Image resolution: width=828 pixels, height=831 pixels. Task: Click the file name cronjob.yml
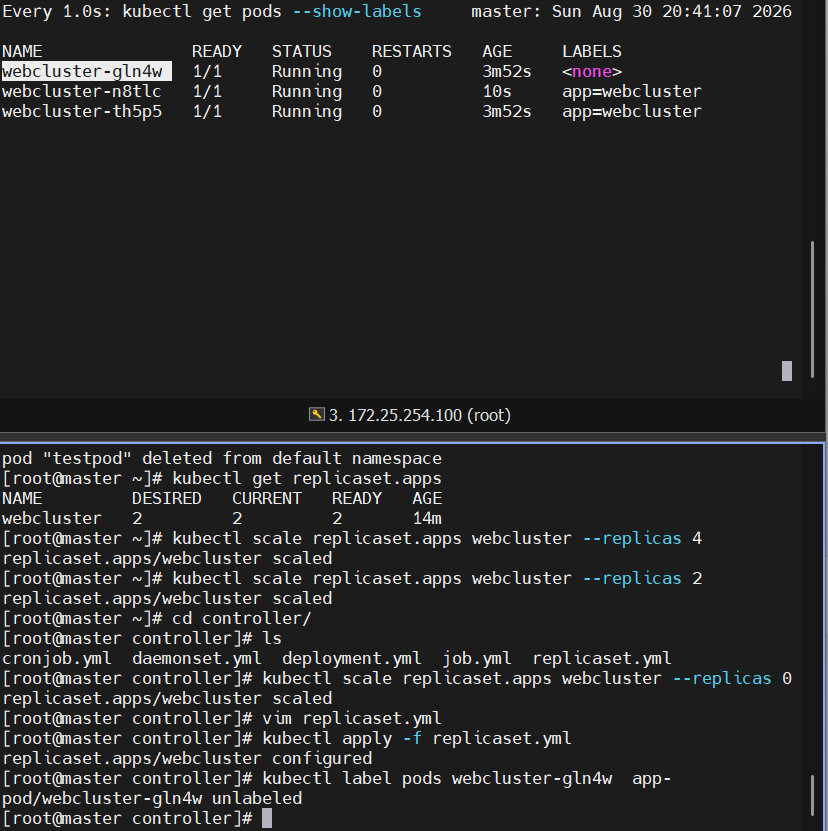(57, 658)
